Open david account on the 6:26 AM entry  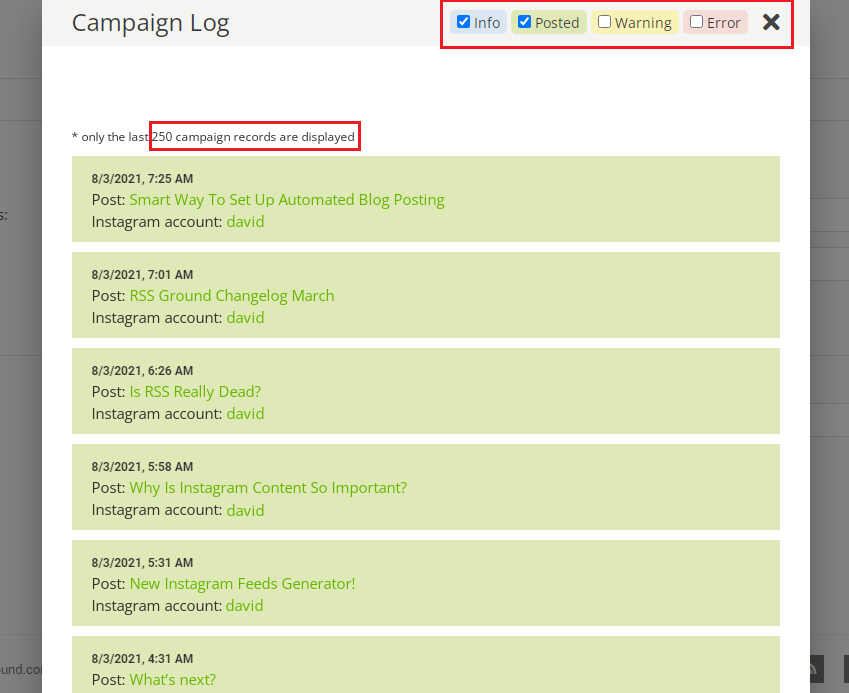click(x=245, y=414)
